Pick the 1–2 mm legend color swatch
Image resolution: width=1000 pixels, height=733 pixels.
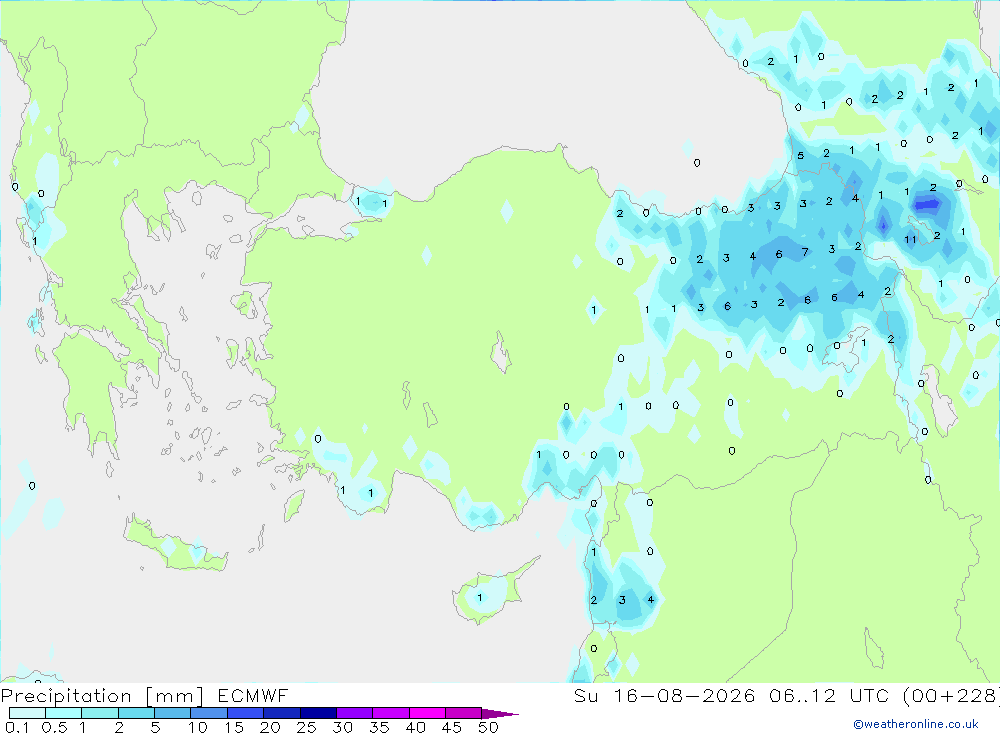tap(100, 713)
